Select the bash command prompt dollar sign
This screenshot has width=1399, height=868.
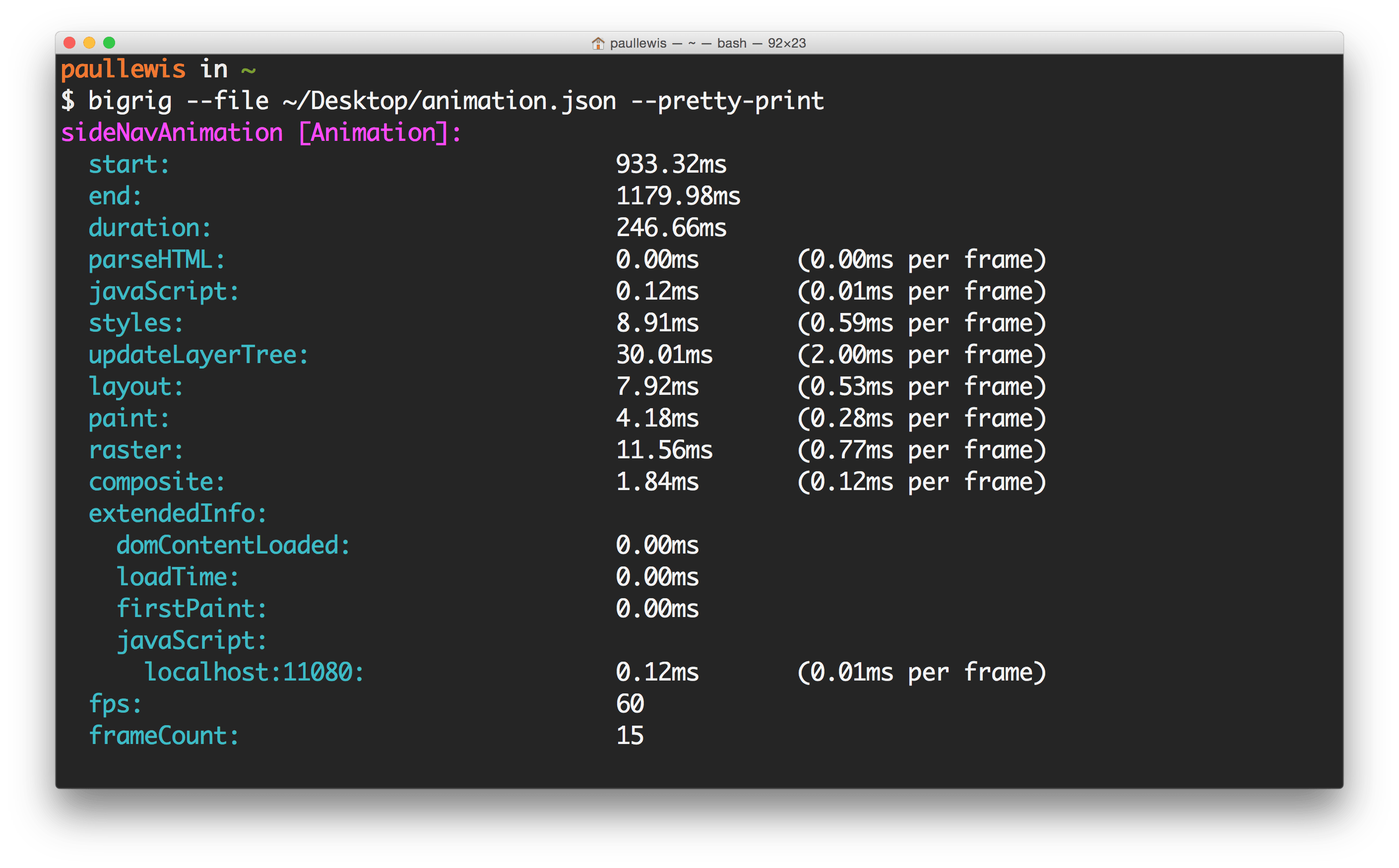point(68,100)
